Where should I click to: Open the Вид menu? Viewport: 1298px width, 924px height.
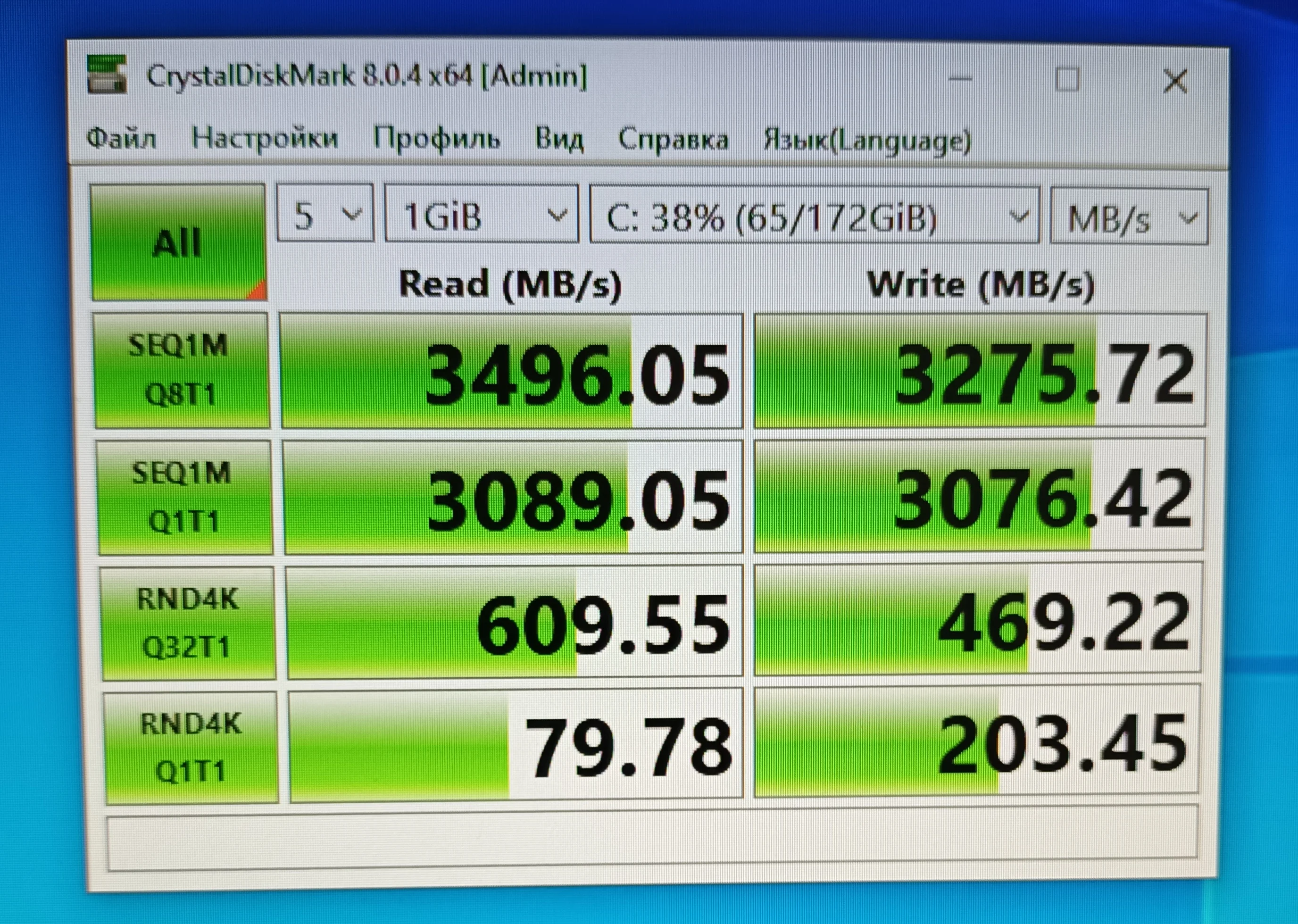coord(559,140)
